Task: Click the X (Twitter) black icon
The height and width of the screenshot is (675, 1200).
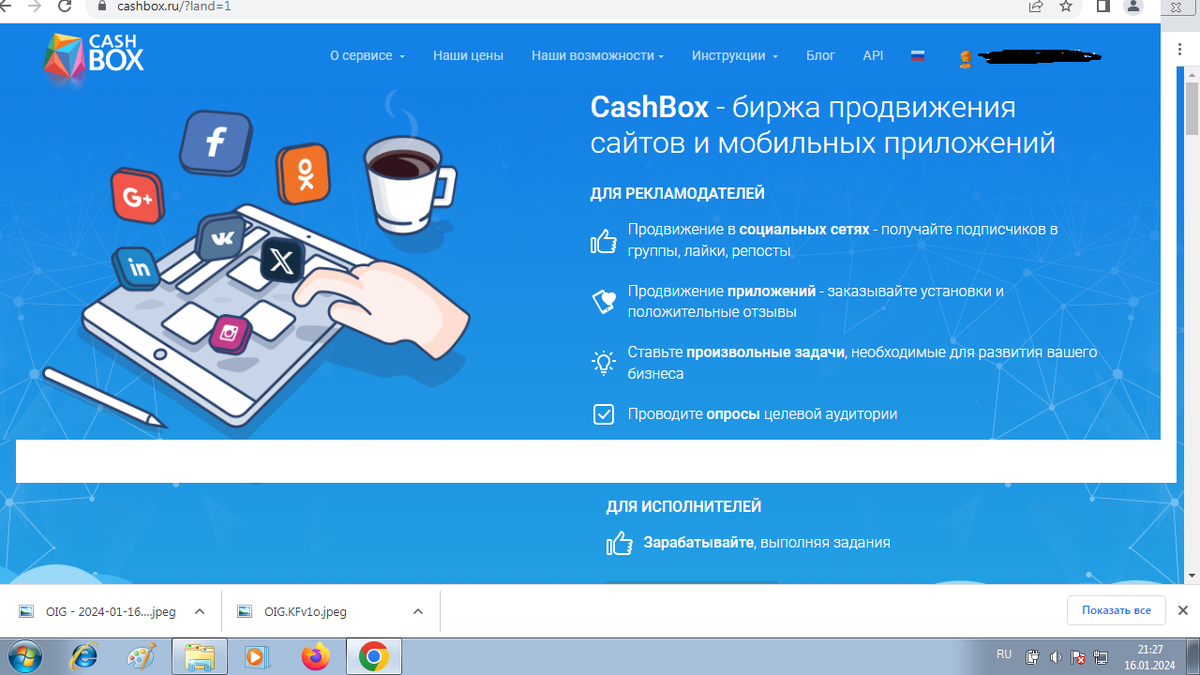Action: 283,262
